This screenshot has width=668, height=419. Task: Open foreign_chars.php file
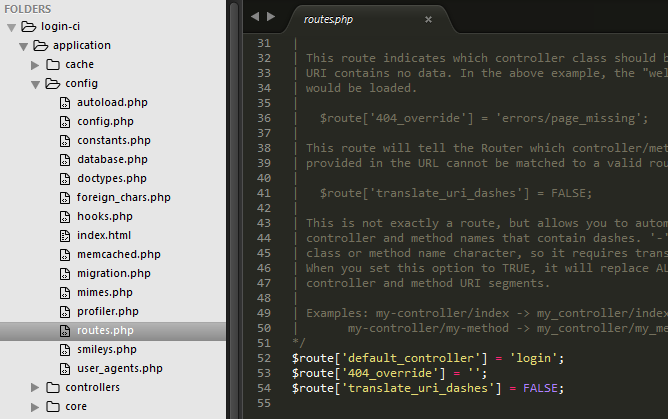click(x=124, y=197)
